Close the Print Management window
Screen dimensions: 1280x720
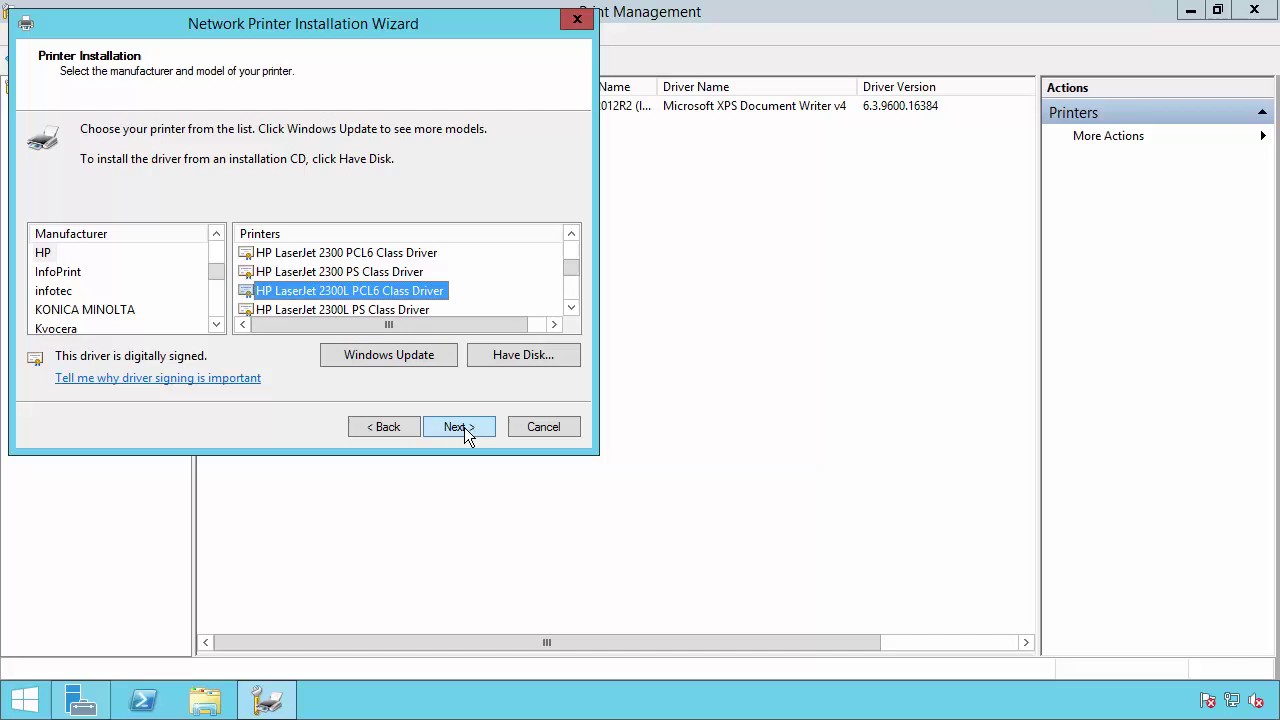point(1254,11)
